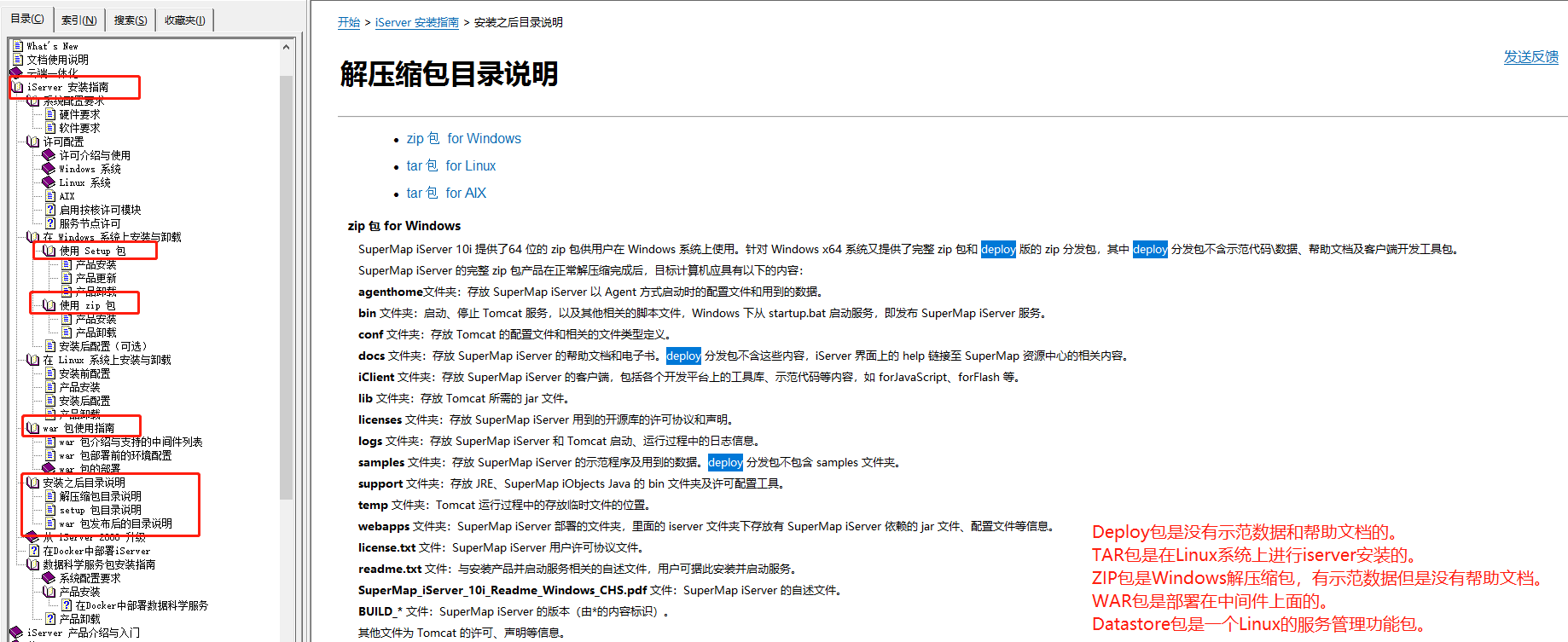Click the page icon next to 安装前配置
This screenshot has height=642, width=1568.
click(50, 373)
